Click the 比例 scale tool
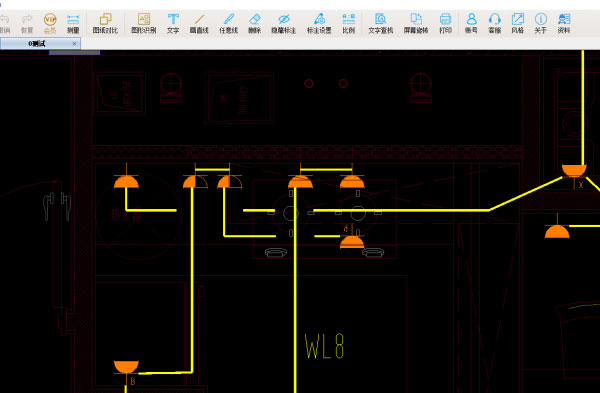 (x=349, y=23)
